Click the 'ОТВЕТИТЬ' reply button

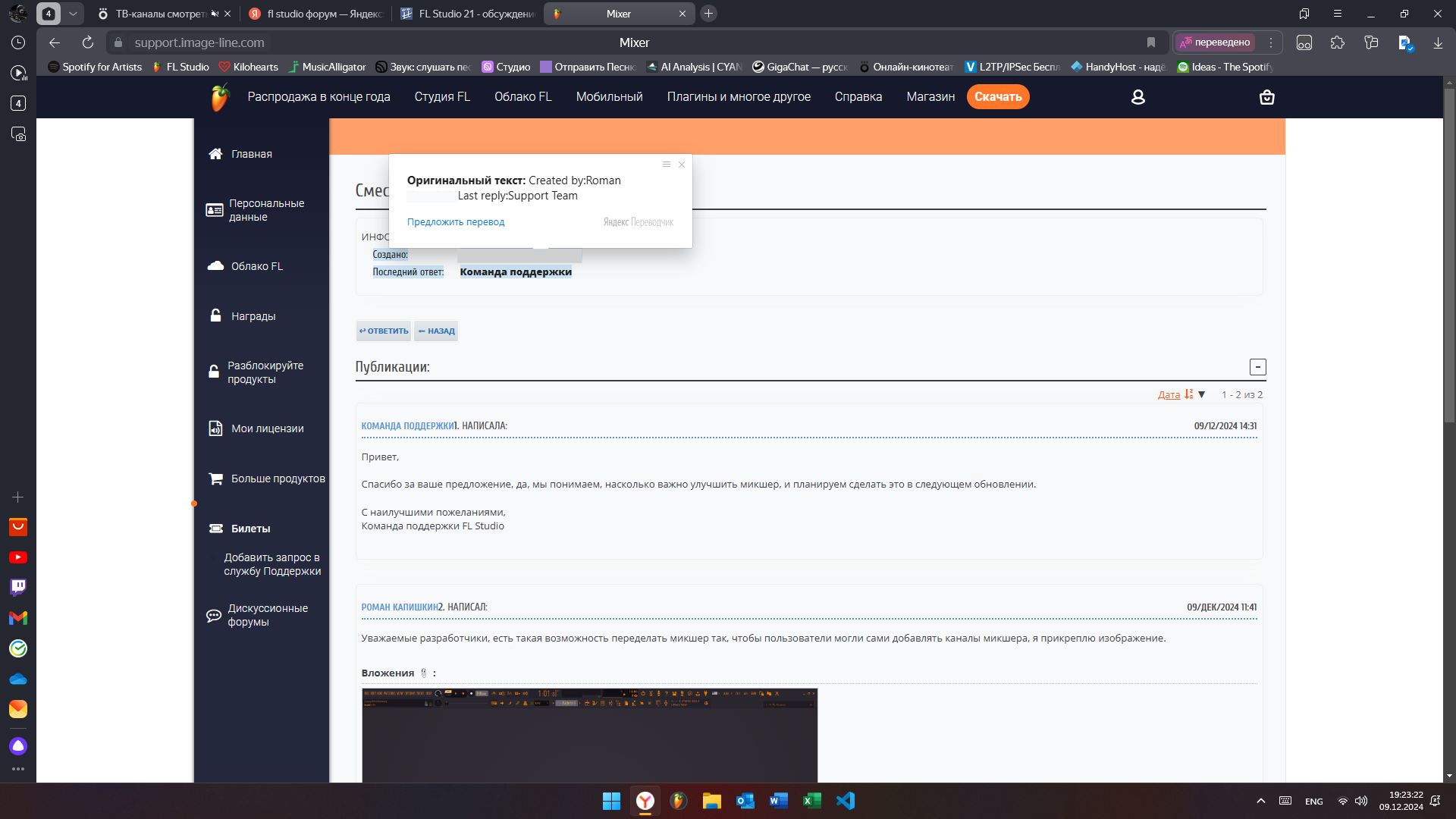click(384, 331)
